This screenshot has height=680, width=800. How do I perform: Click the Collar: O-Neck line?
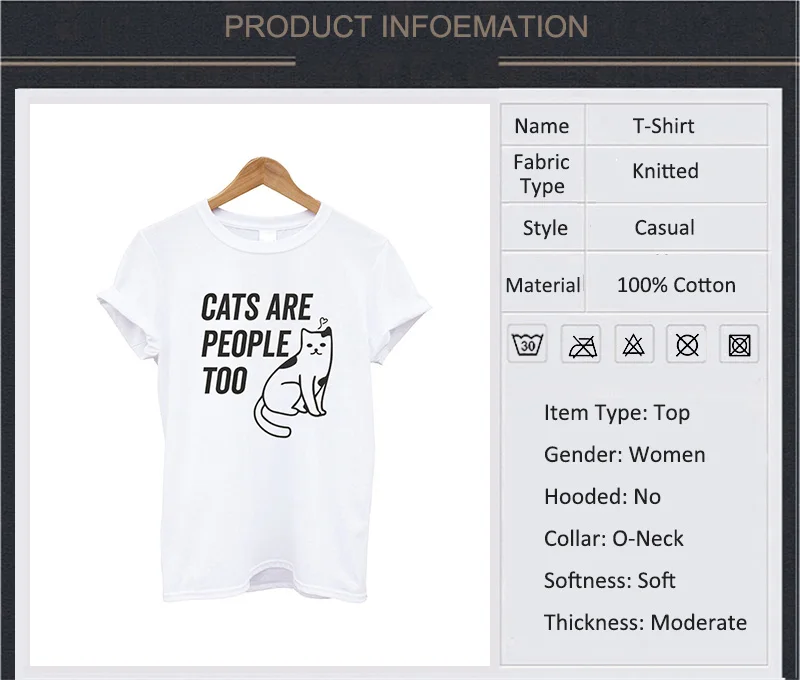tap(613, 538)
